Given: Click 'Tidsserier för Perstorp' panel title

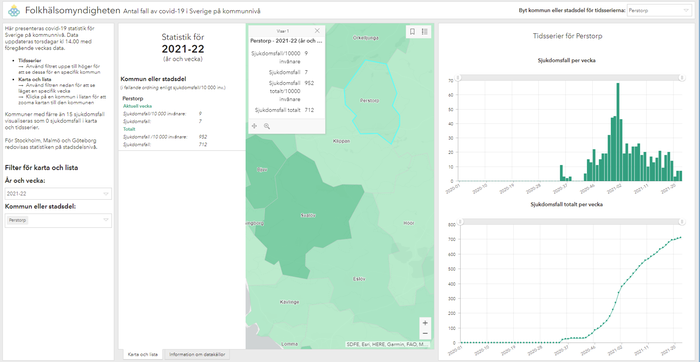Looking at the screenshot, I should (567, 36).
